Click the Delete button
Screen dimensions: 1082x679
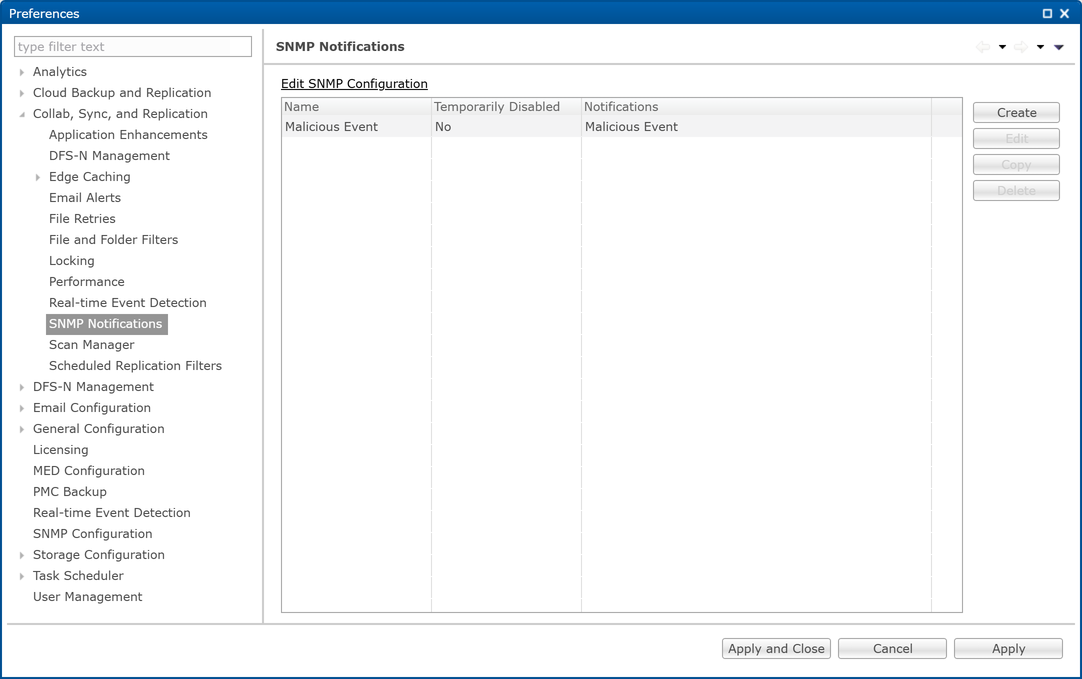[1016, 190]
